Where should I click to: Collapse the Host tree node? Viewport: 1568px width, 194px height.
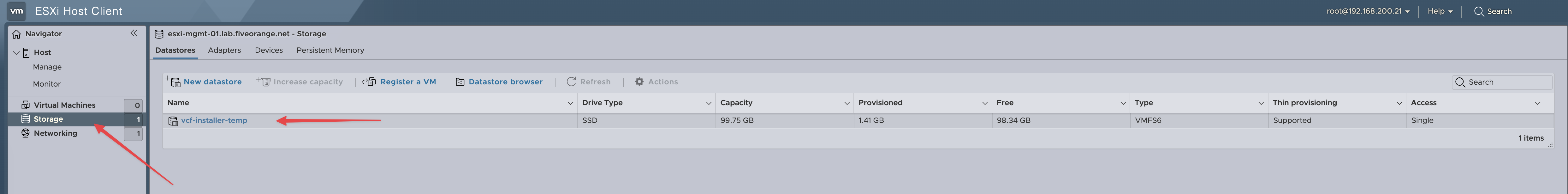pos(16,52)
